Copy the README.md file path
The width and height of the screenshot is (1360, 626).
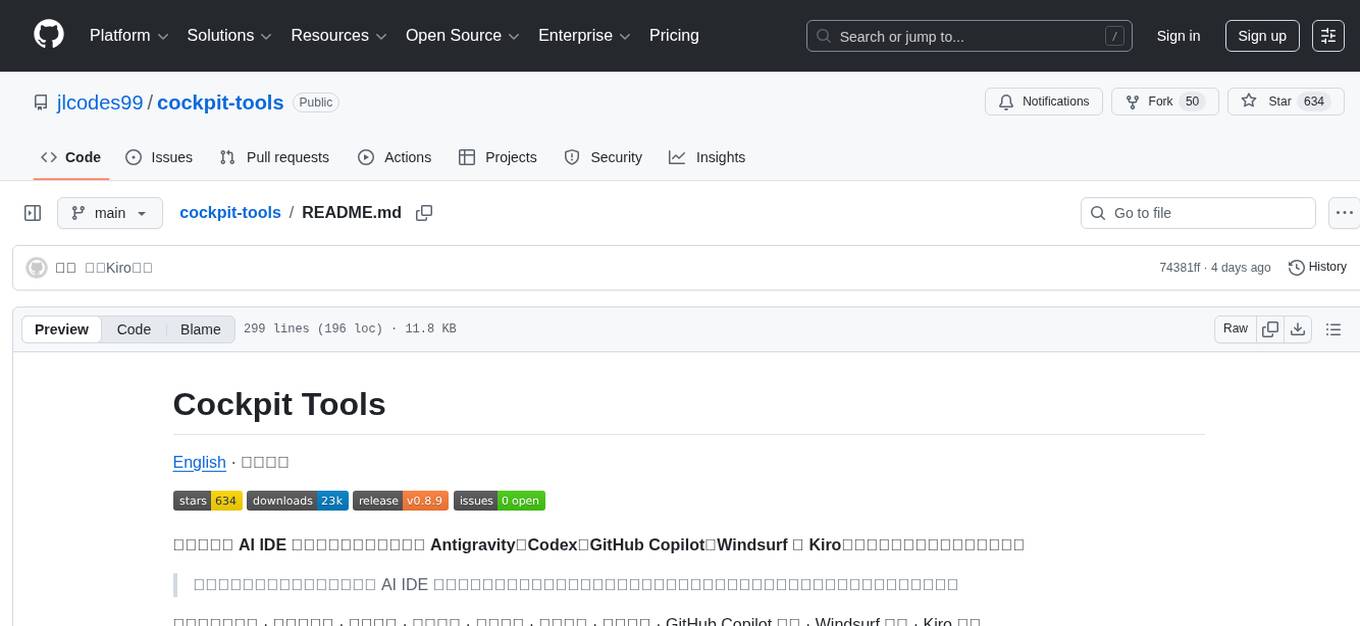[424, 213]
